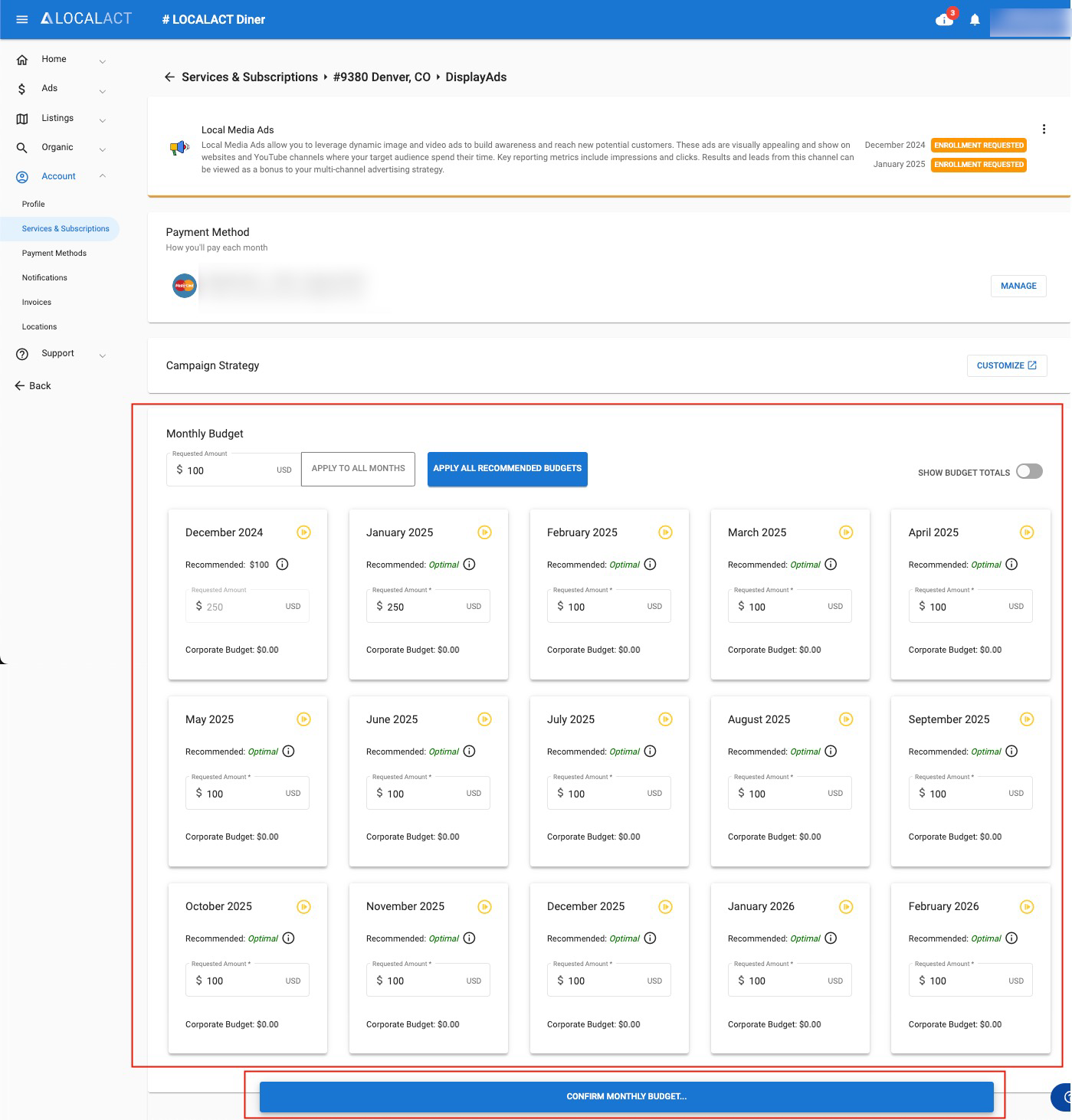Show info for August 2025 recommendation

pyautogui.click(x=831, y=752)
